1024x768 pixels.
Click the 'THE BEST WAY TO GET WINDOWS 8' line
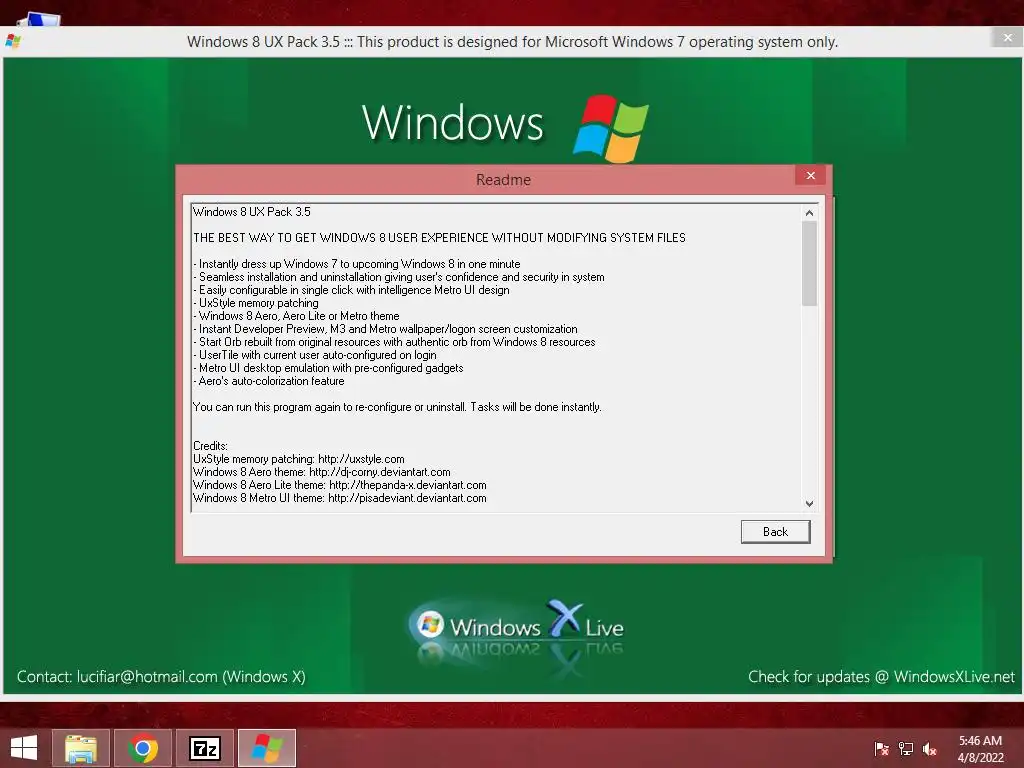pos(440,238)
